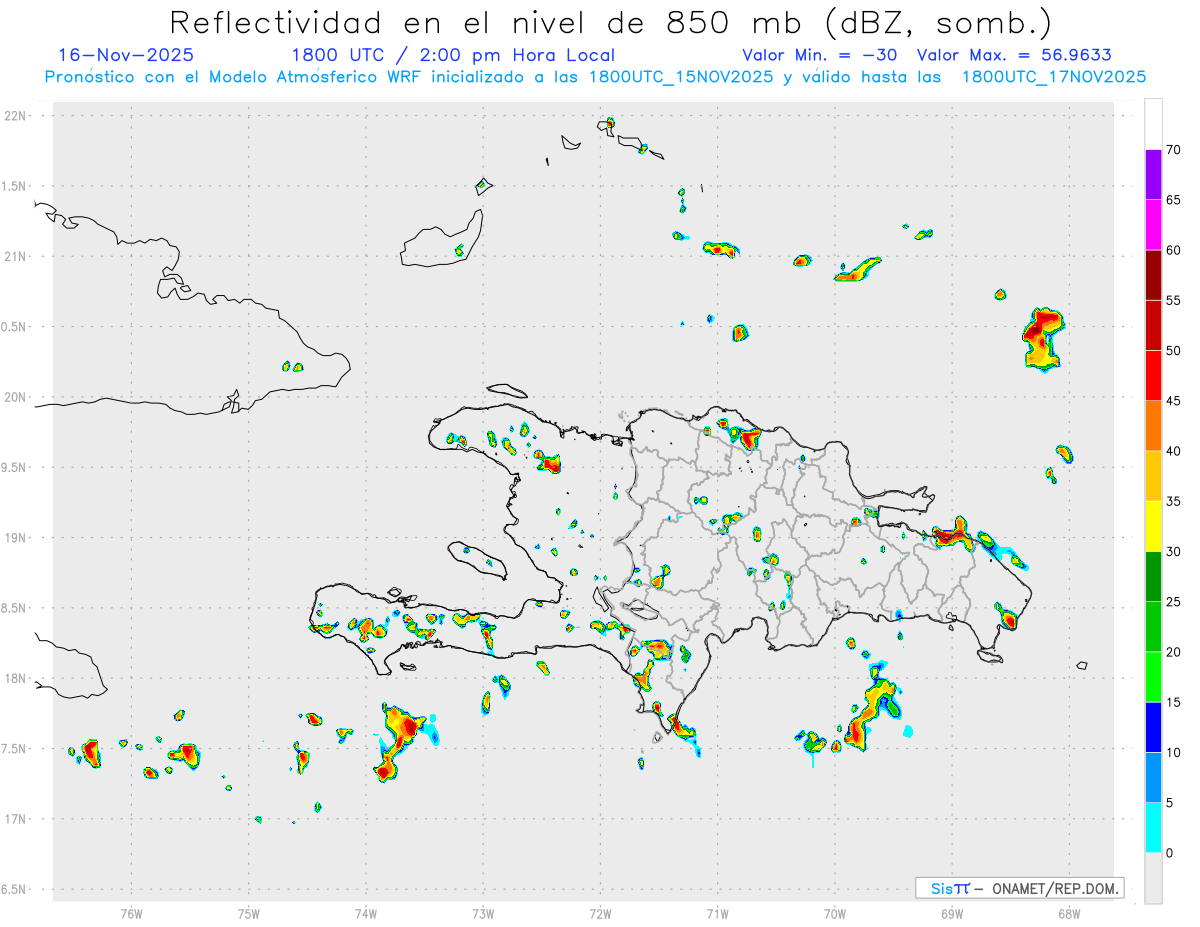Click the "40" label on the color scale

tap(1174, 451)
